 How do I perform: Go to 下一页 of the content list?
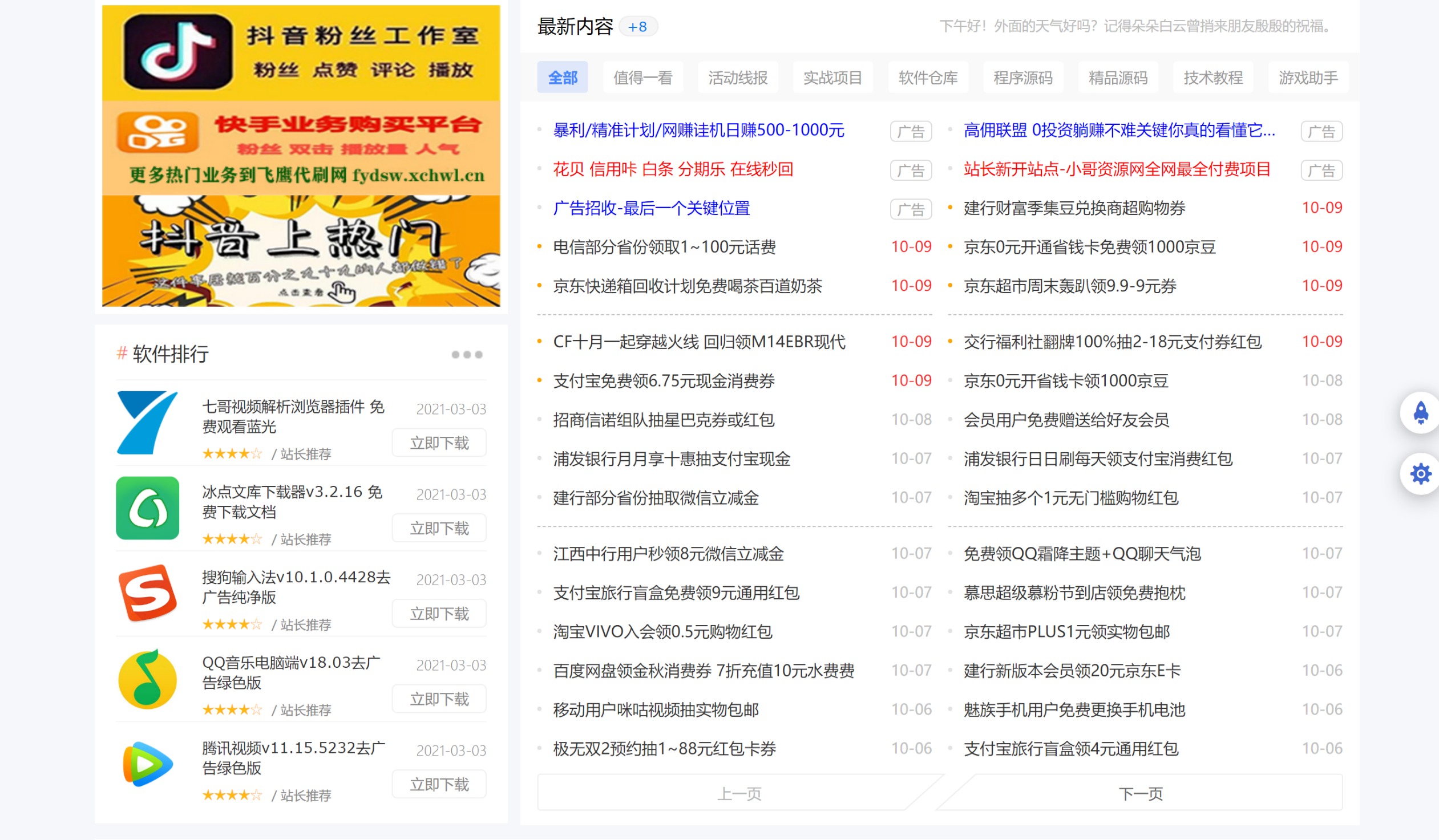click(1141, 793)
